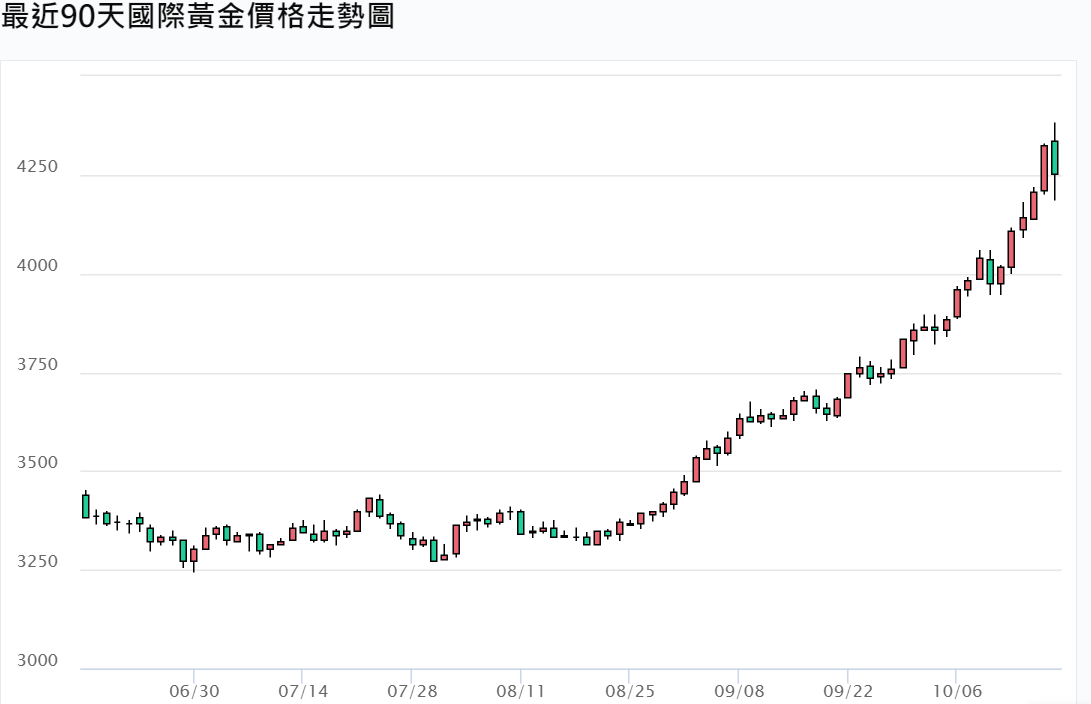Click the chart title 最近90天國際黃金價格走勢圖
Image resolution: width=1091 pixels, height=704 pixels.
pyautogui.click(x=199, y=18)
